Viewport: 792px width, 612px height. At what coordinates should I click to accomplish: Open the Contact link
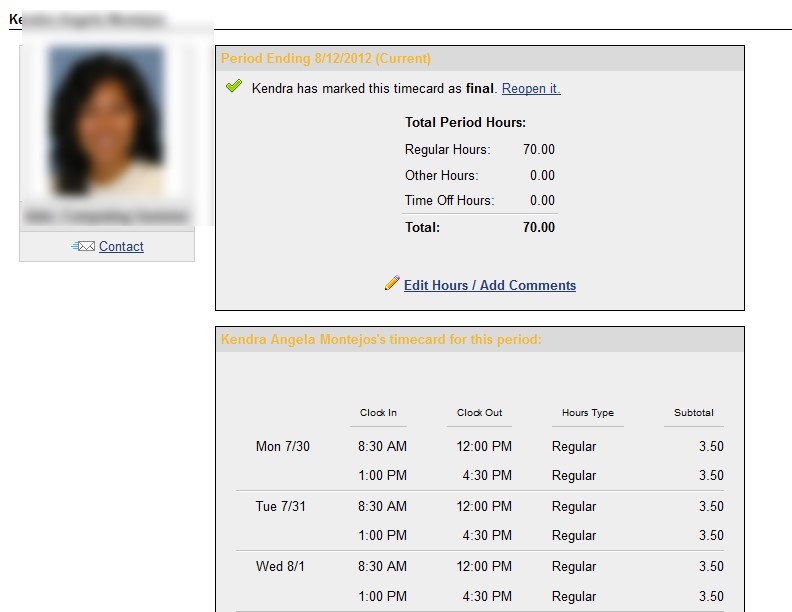pyautogui.click(x=121, y=246)
